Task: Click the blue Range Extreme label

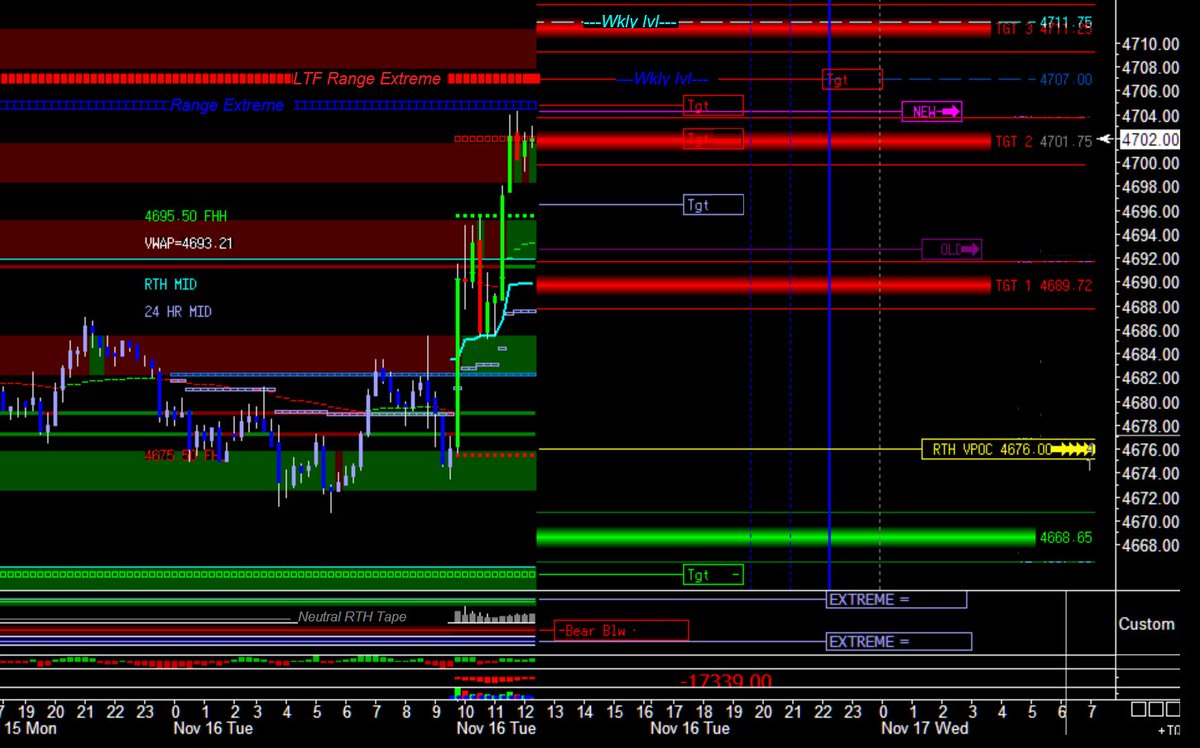Action: coord(227,105)
